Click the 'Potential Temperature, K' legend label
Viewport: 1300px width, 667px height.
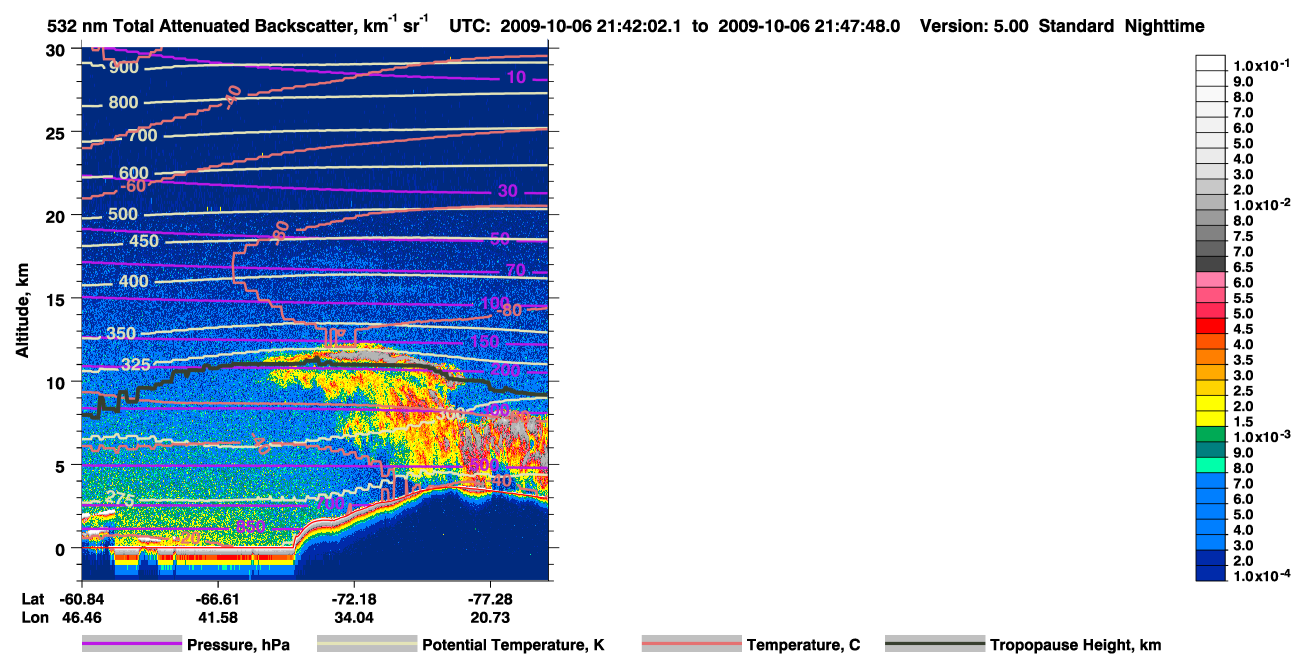513,645
